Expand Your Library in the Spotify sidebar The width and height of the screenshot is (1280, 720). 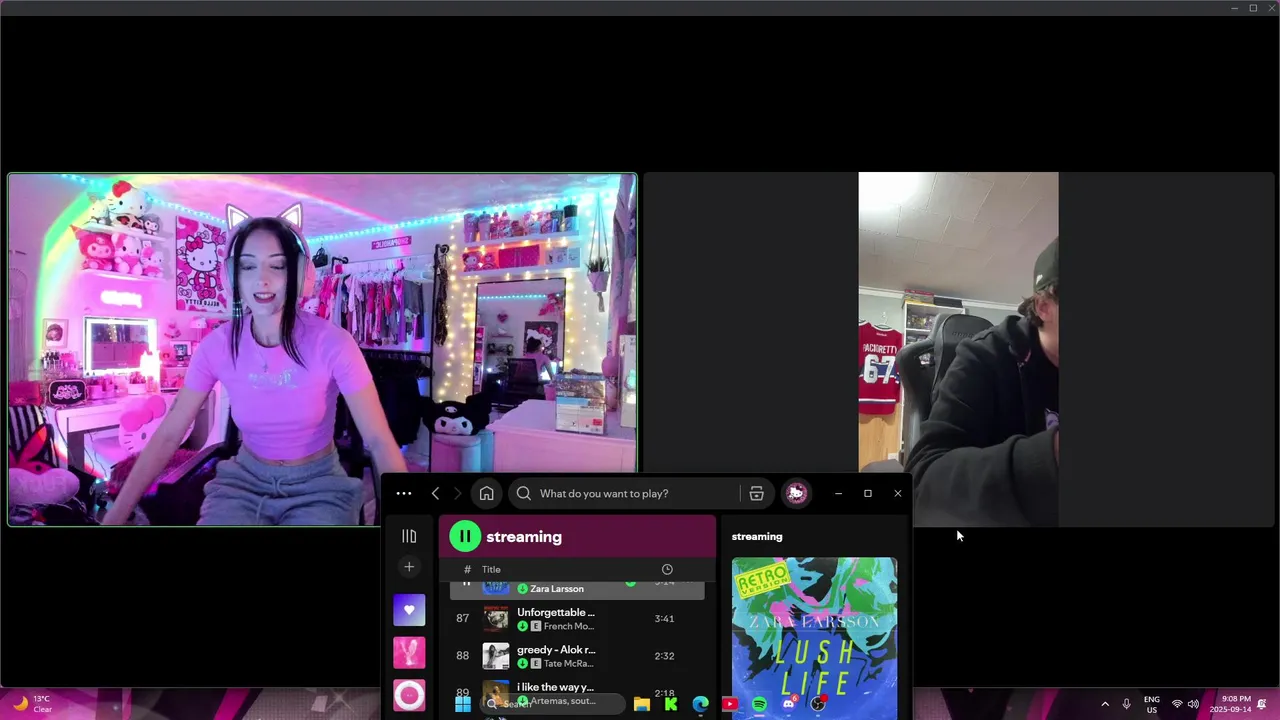tap(409, 536)
